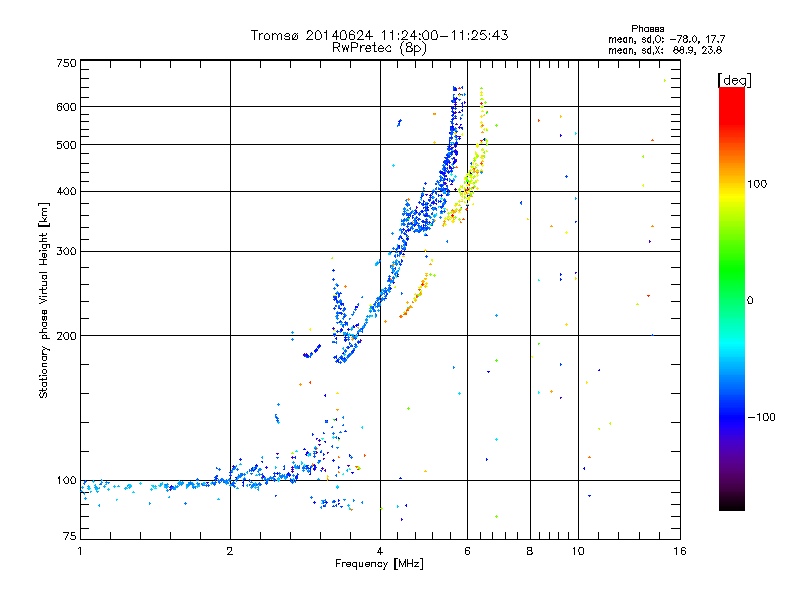This screenshot has height=600, width=800.
Task: Click the '200' y-axis tick label
Action: [66, 336]
